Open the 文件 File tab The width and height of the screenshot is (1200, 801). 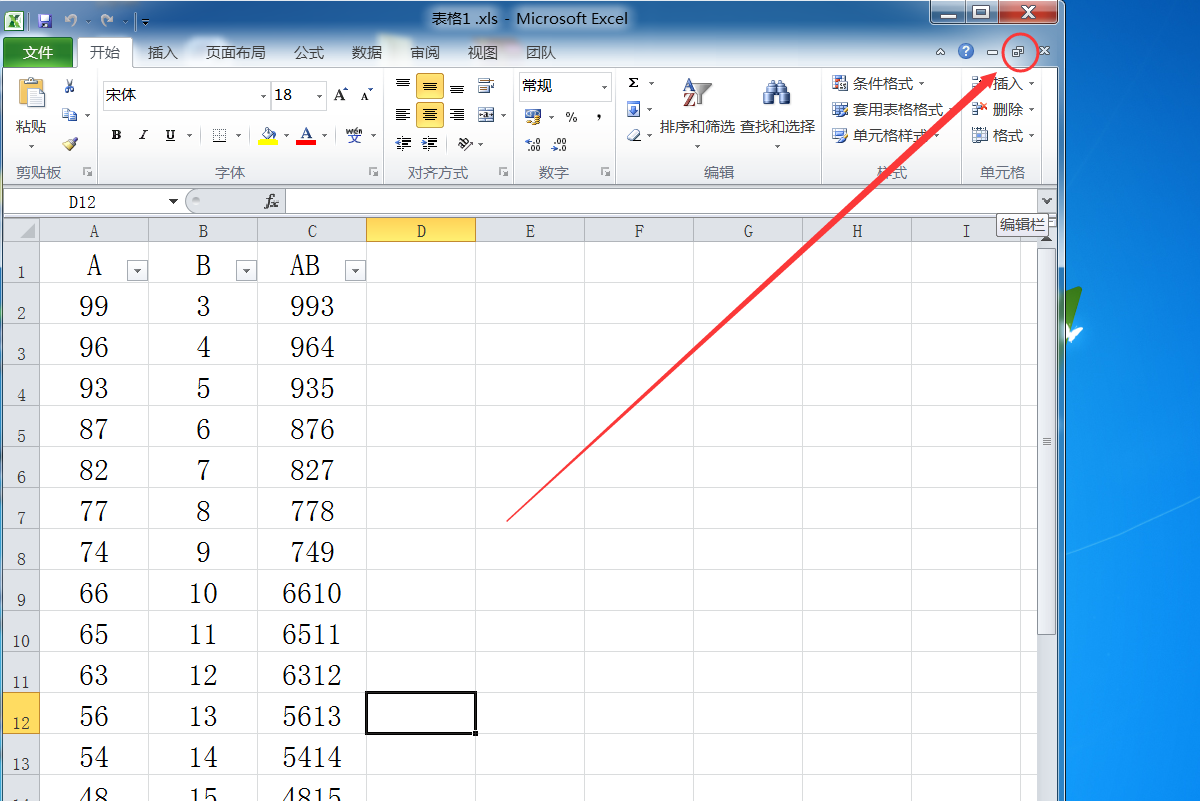point(38,52)
